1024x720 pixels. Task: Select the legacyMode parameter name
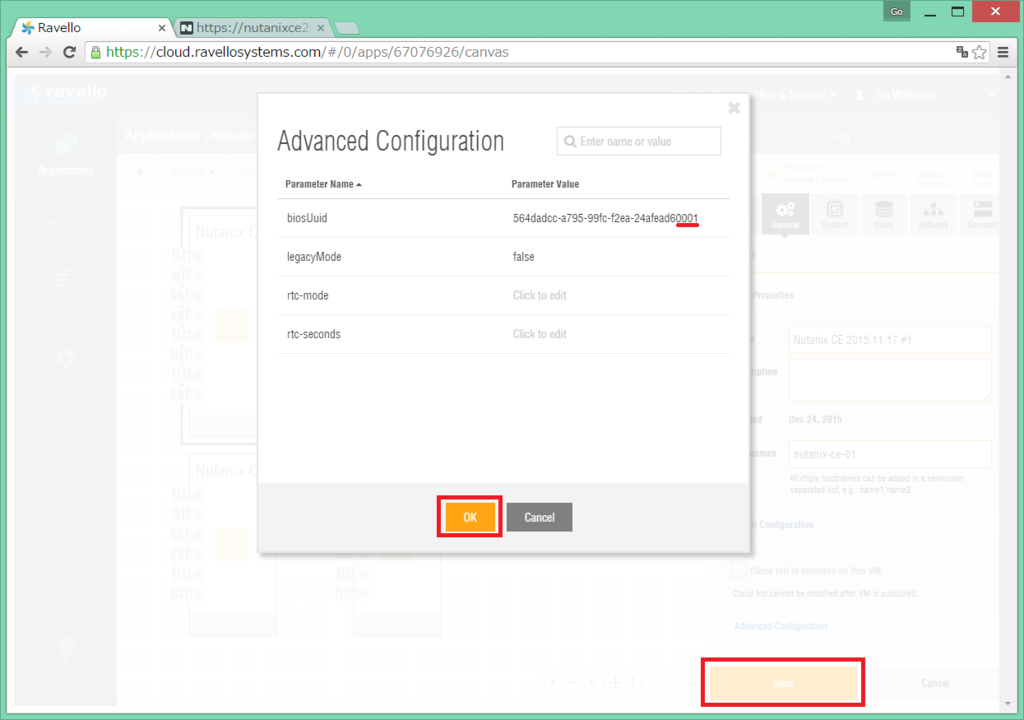tap(314, 257)
